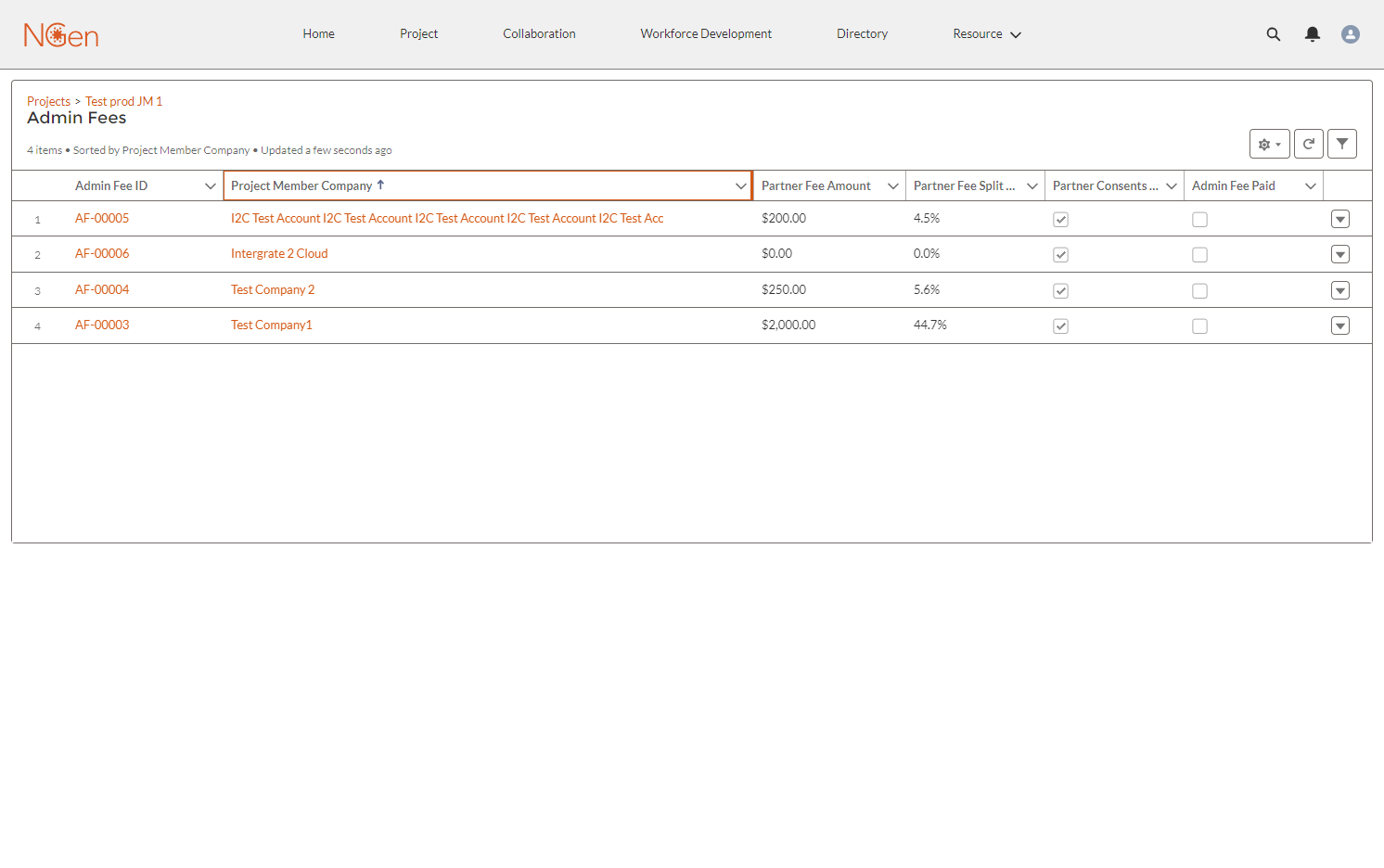This screenshot has height=868, width=1384.
Task: Click the NGen logo
Action: click(61, 35)
